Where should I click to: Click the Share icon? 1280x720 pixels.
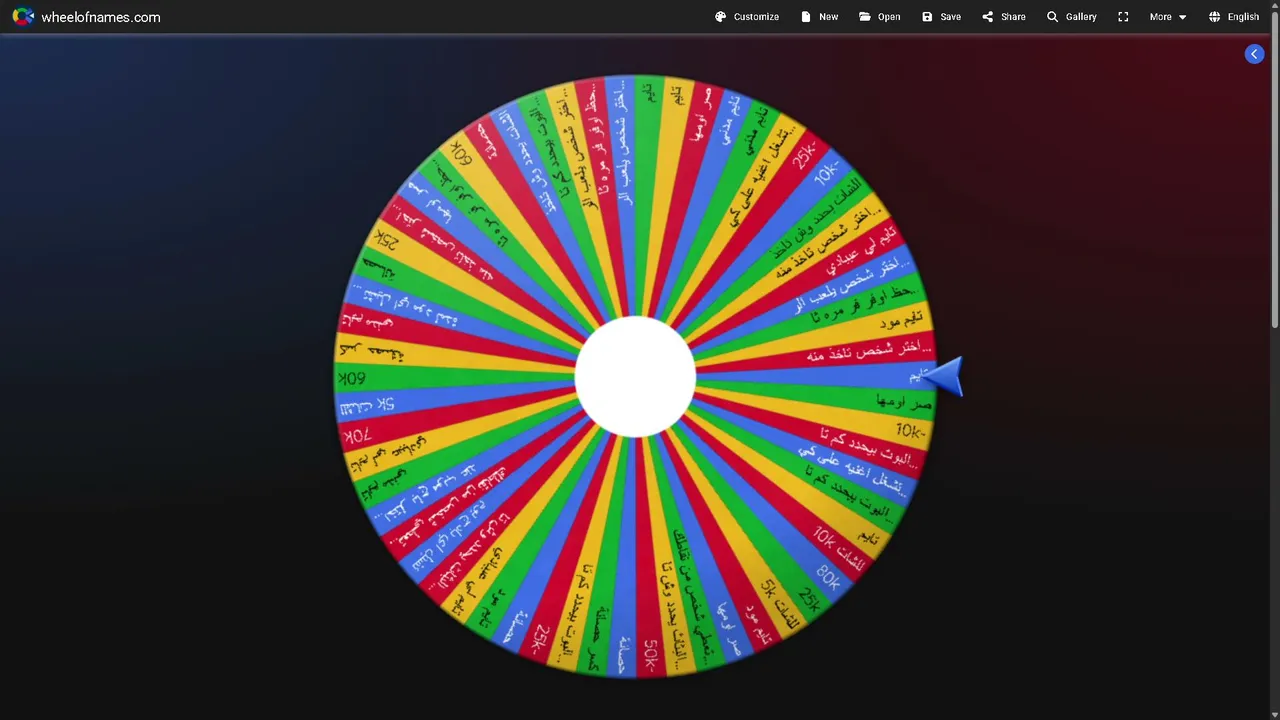987,17
